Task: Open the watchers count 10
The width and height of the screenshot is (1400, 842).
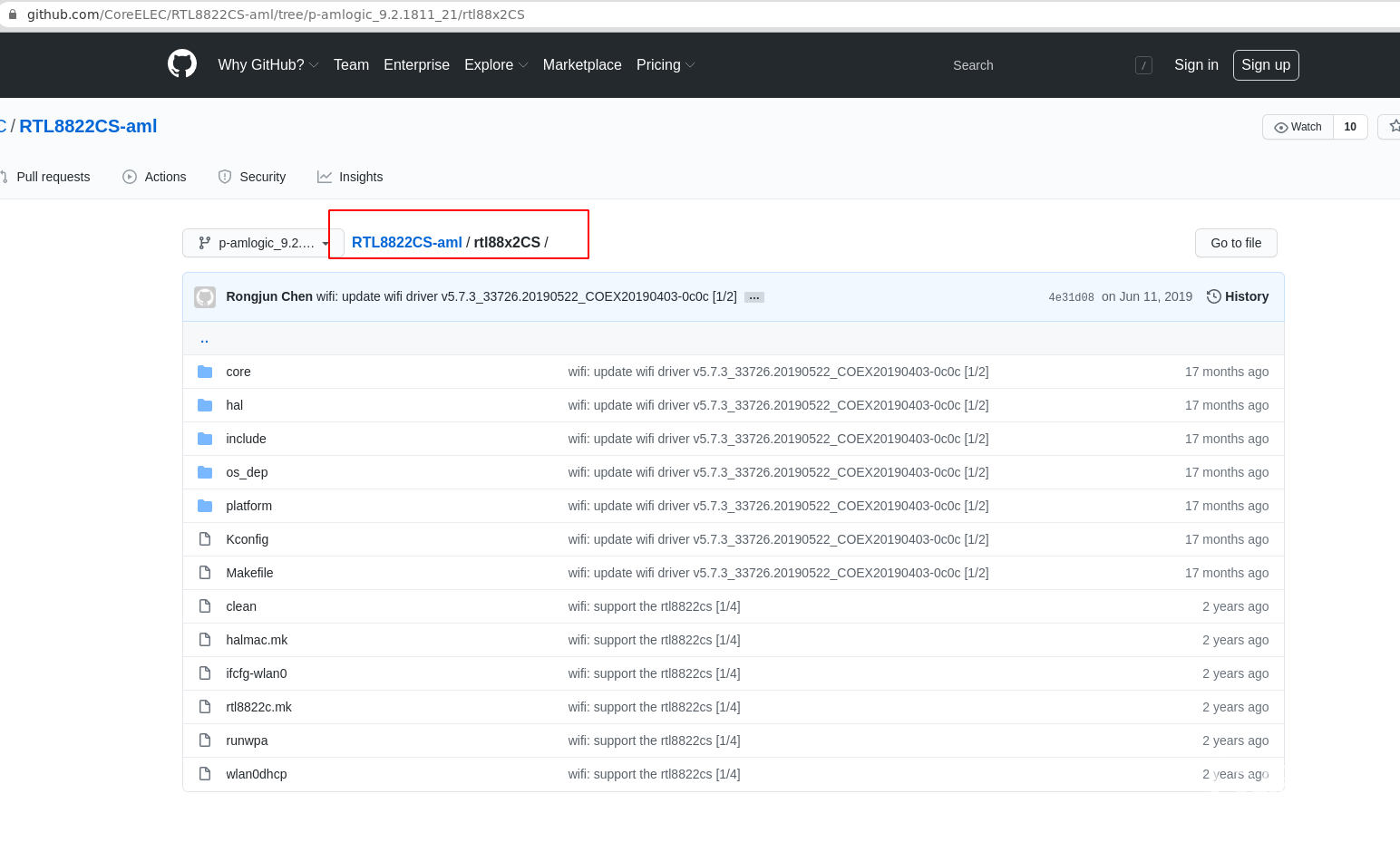Action: coord(1350,127)
